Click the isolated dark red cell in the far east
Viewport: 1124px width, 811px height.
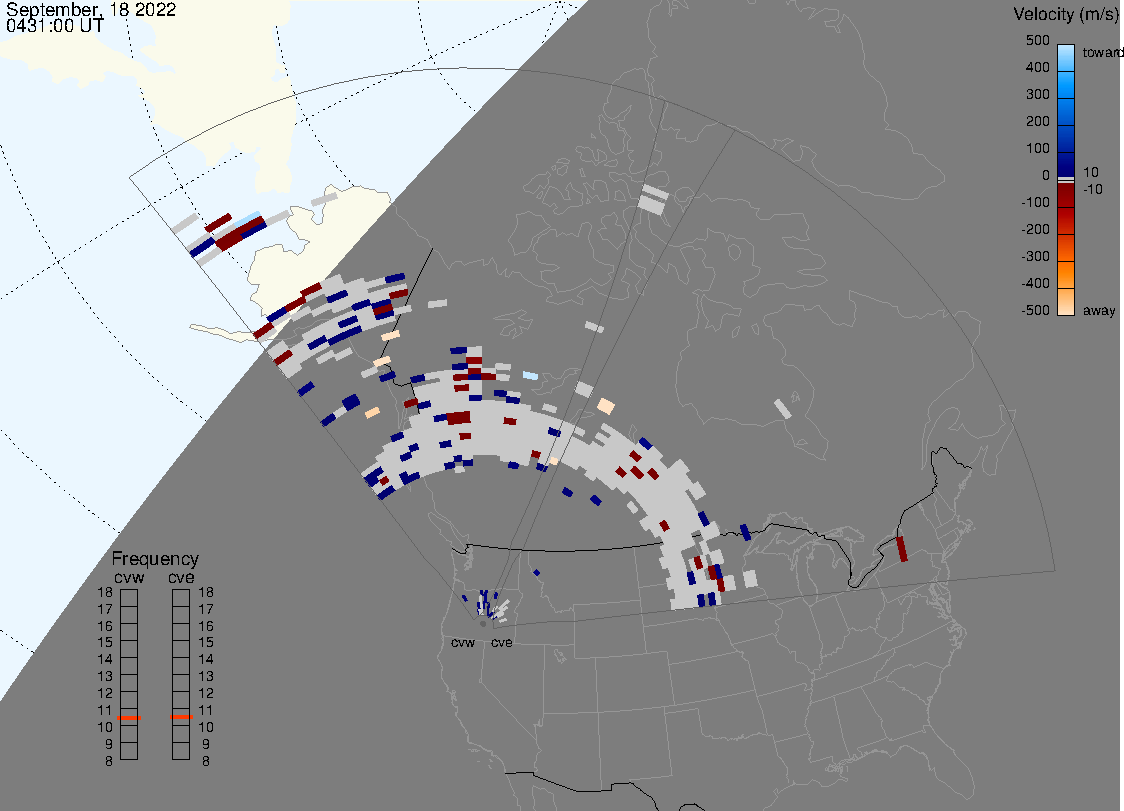click(x=902, y=549)
